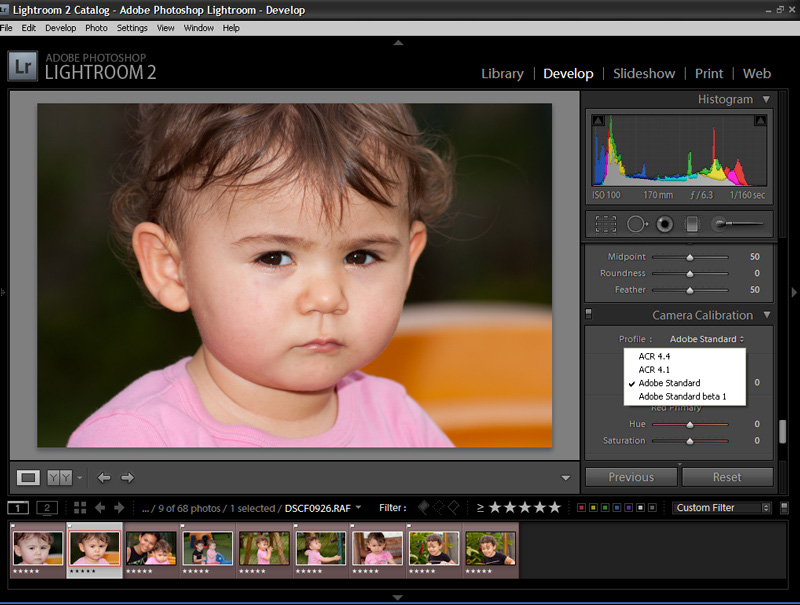Collapse the Camera Calibration panel
This screenshot has width=800, height=605.
tap(766, 315)
